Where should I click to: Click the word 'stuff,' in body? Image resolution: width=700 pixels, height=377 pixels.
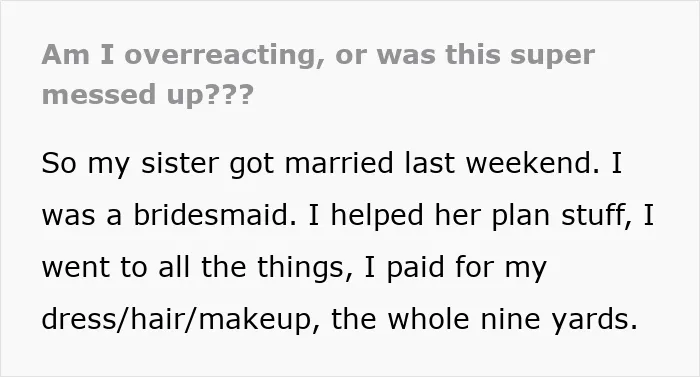[596, 215]
